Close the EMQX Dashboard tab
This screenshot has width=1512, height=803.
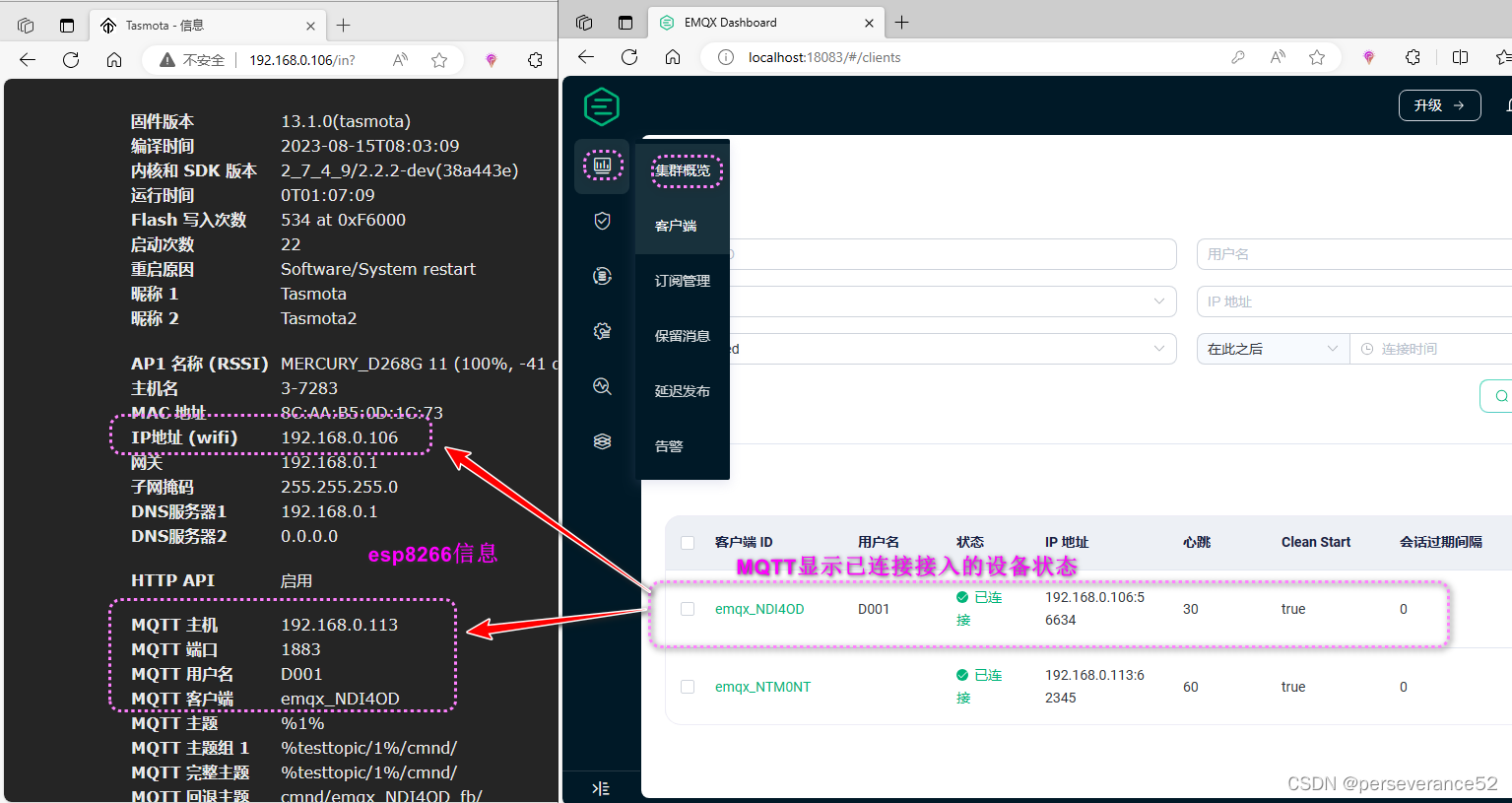pyautogui.click(x=870, y=23)
